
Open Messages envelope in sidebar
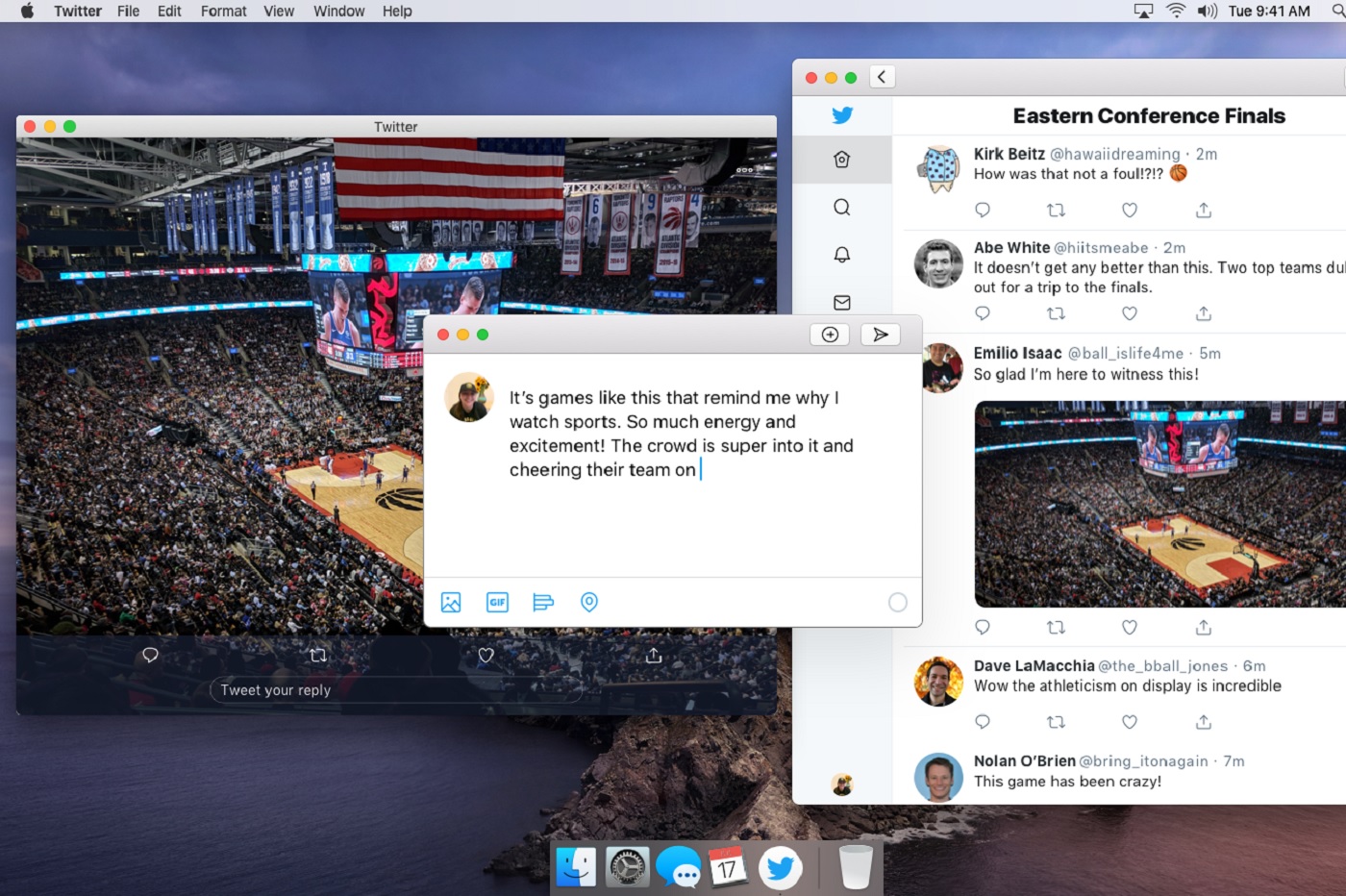click(841, 303)
